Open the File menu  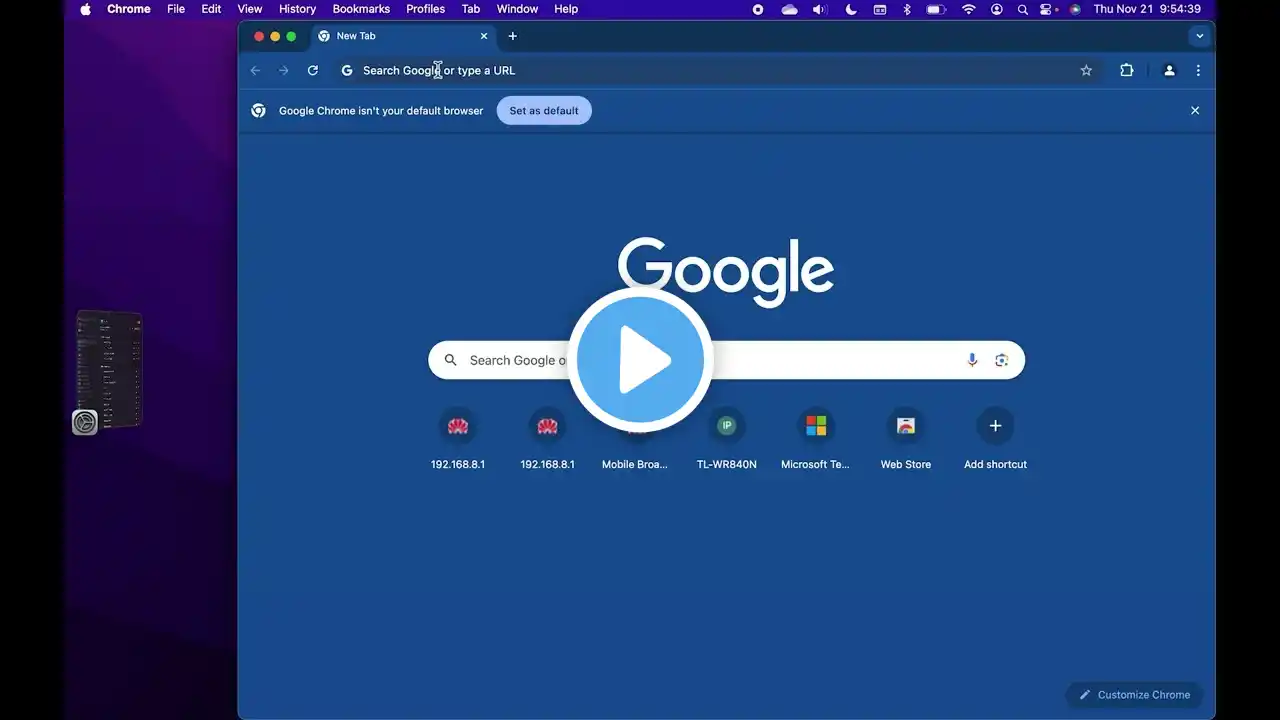coord(176,9)
